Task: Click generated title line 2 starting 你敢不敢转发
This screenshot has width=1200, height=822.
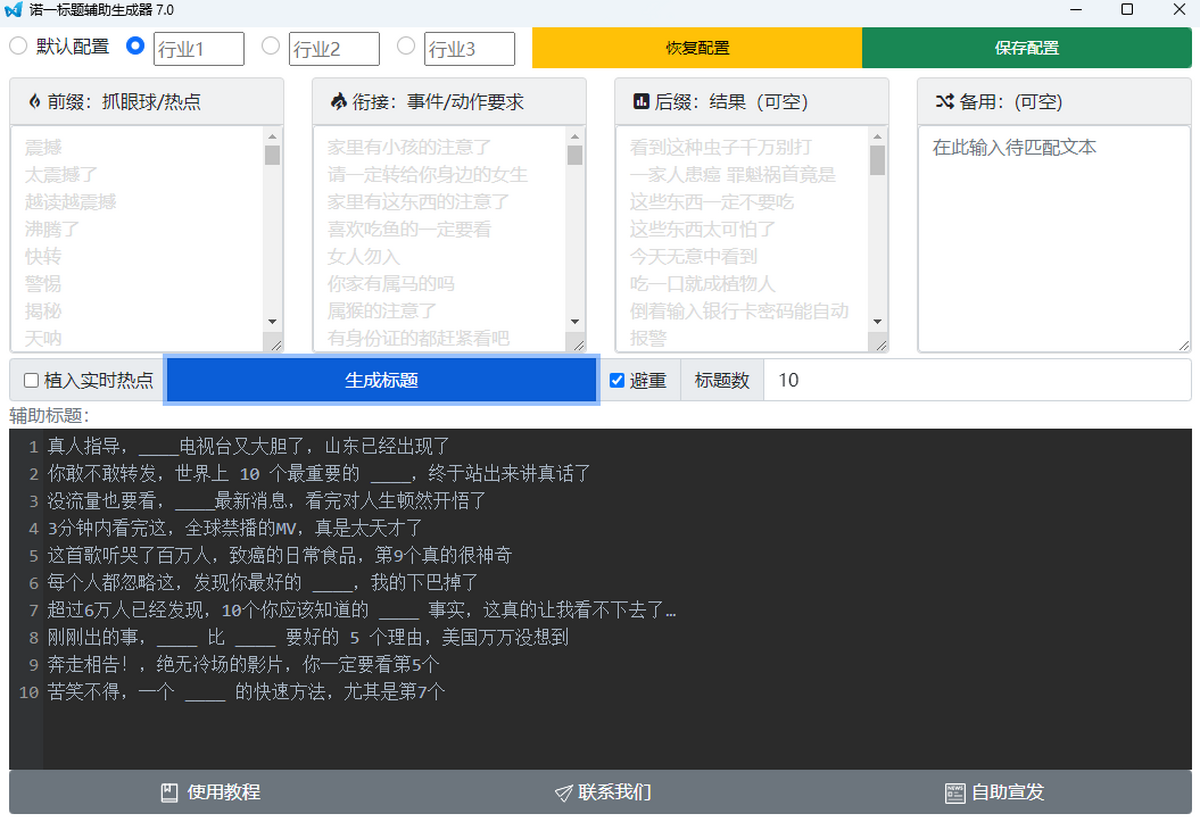Action: click(319, 474)
